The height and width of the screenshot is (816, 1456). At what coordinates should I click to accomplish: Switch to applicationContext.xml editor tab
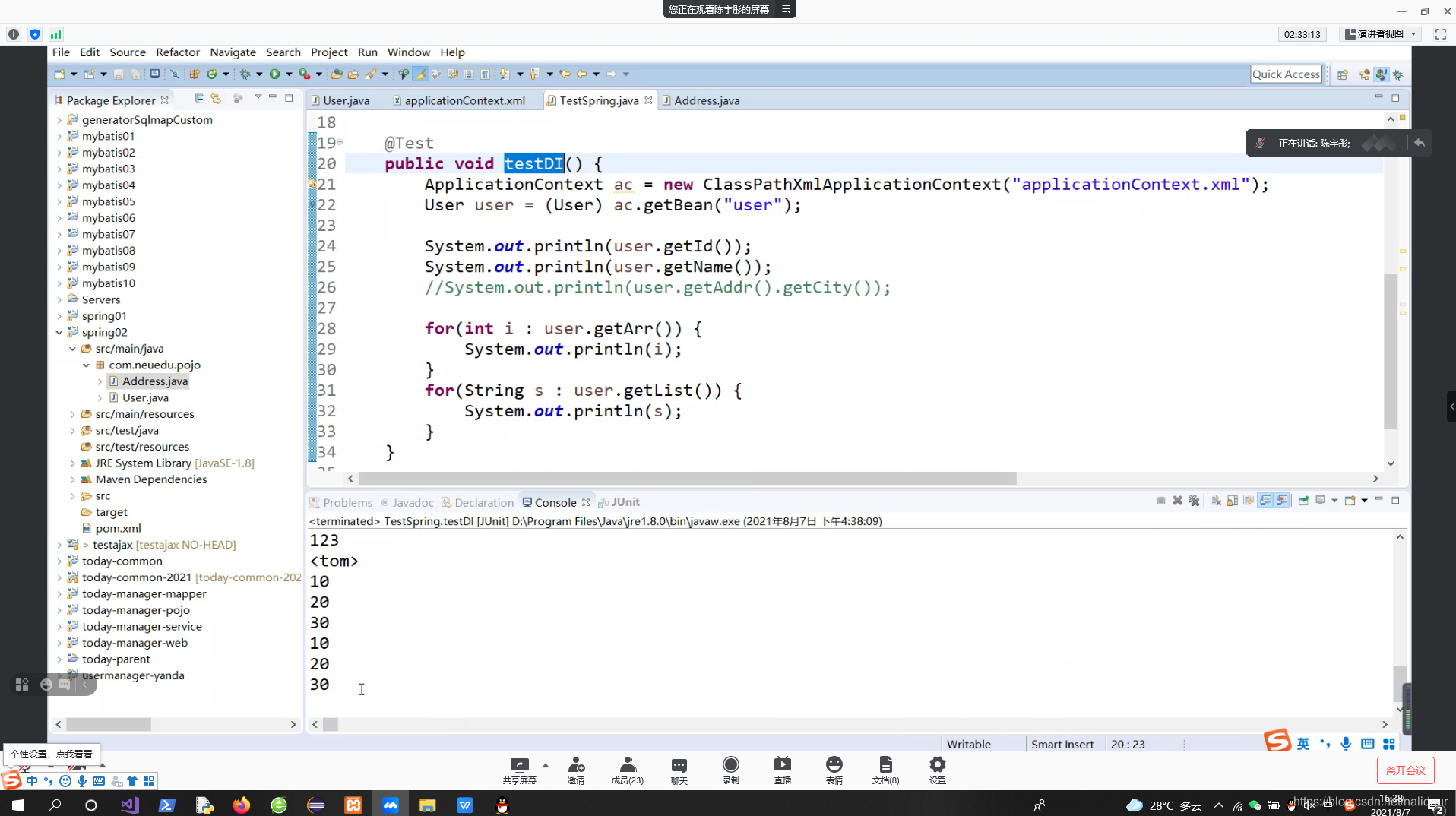pos(459,100)
